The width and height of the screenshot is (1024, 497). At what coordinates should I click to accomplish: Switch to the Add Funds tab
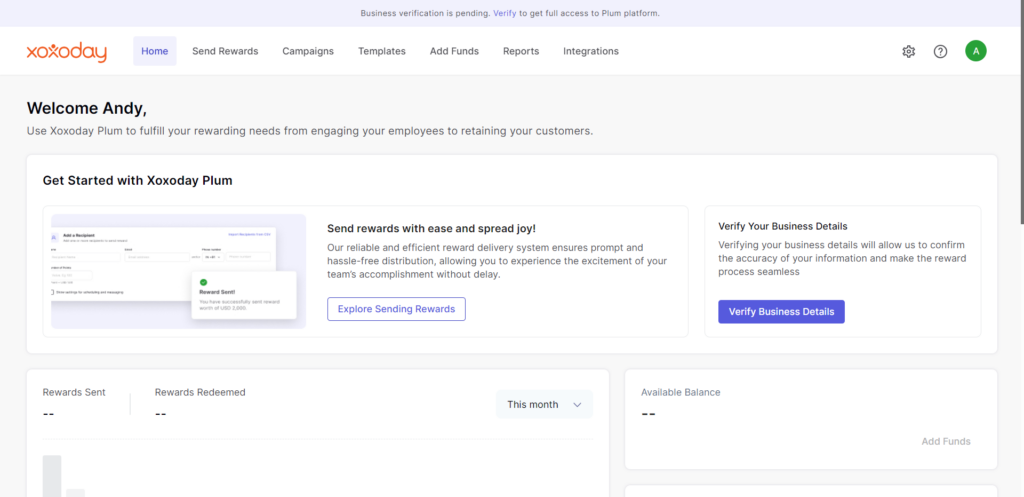coord(455,51)
